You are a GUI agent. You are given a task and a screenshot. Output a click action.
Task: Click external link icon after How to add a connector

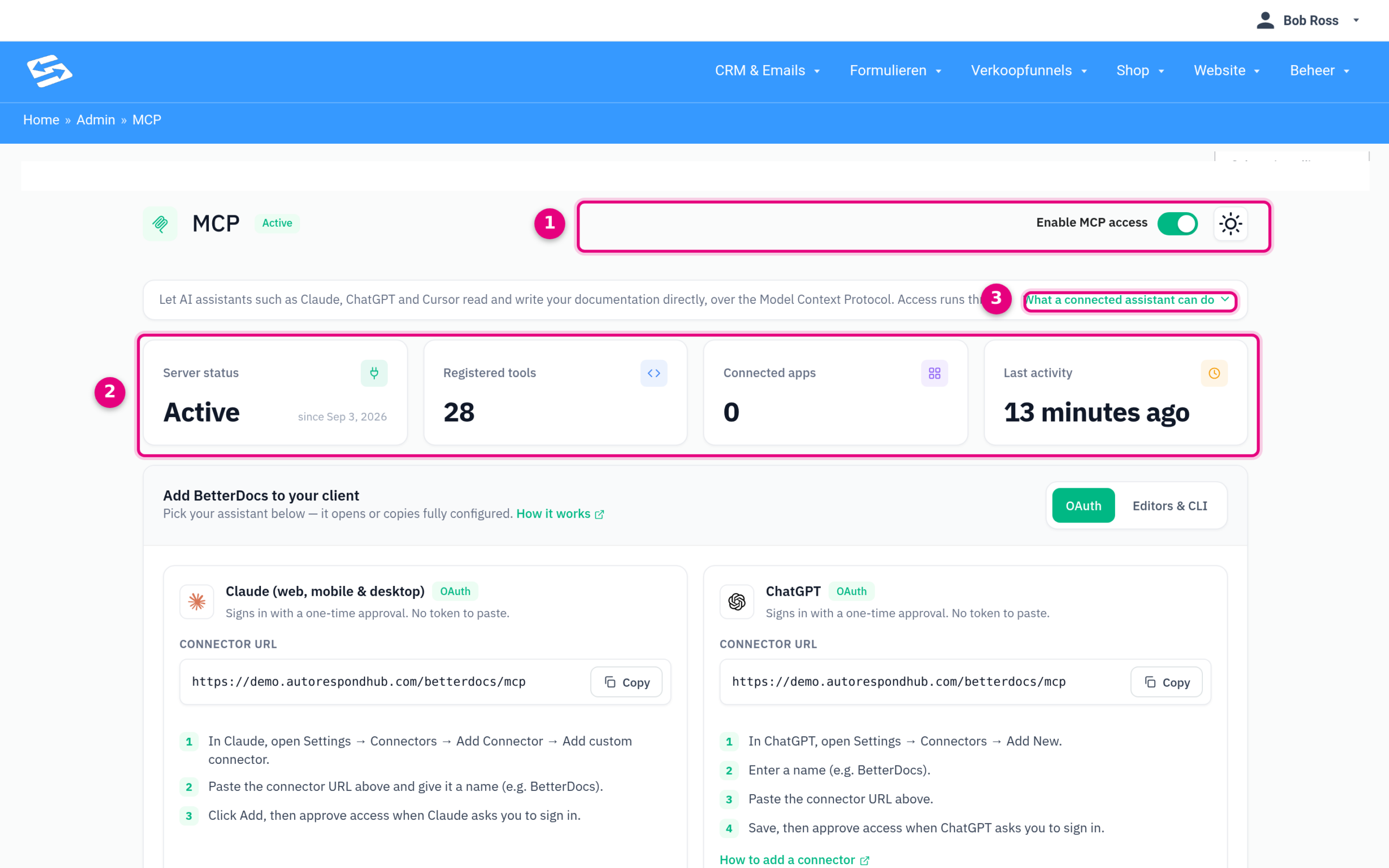tap(864, 860)
